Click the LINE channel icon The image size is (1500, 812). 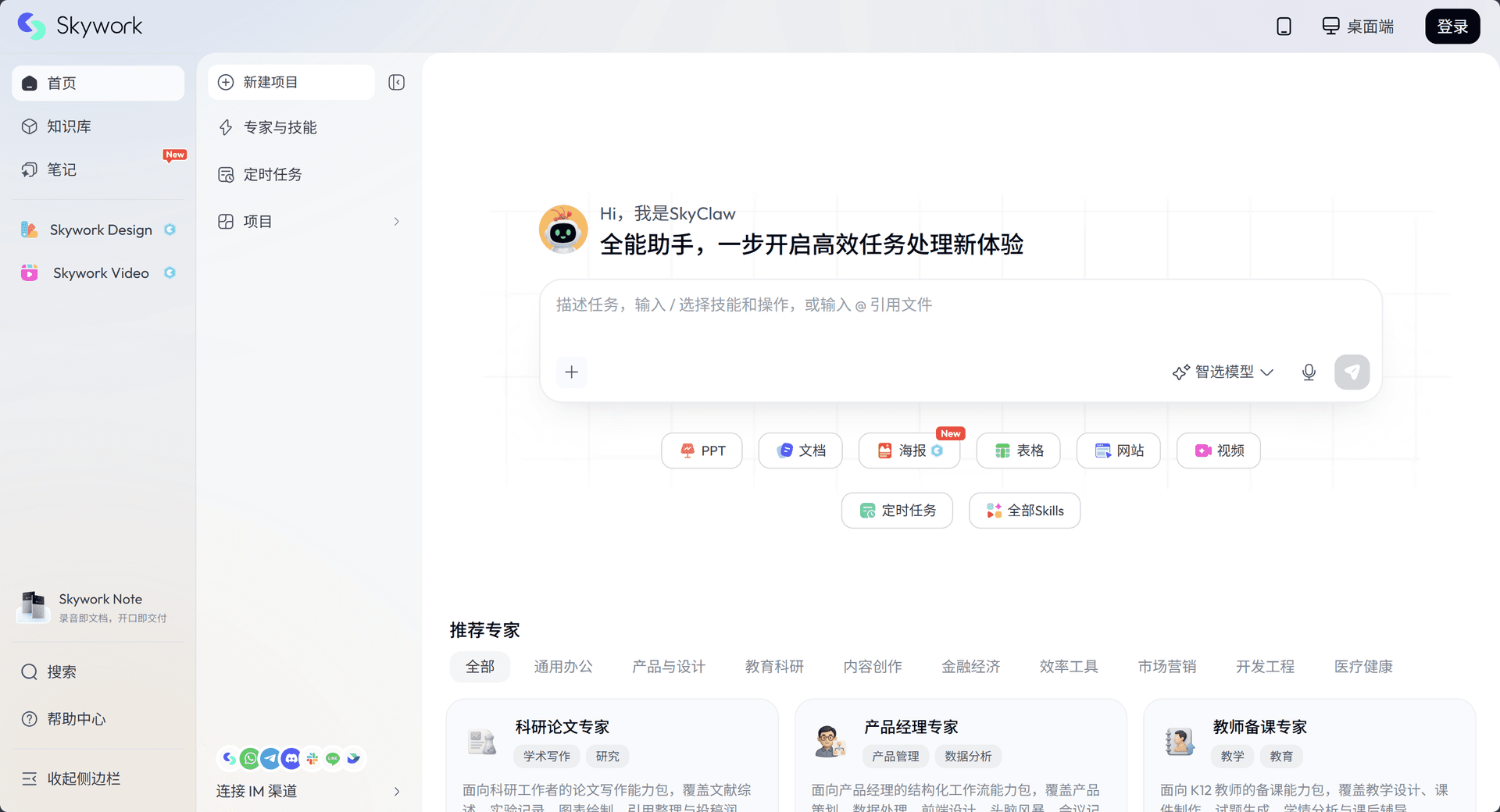point(333,758)
